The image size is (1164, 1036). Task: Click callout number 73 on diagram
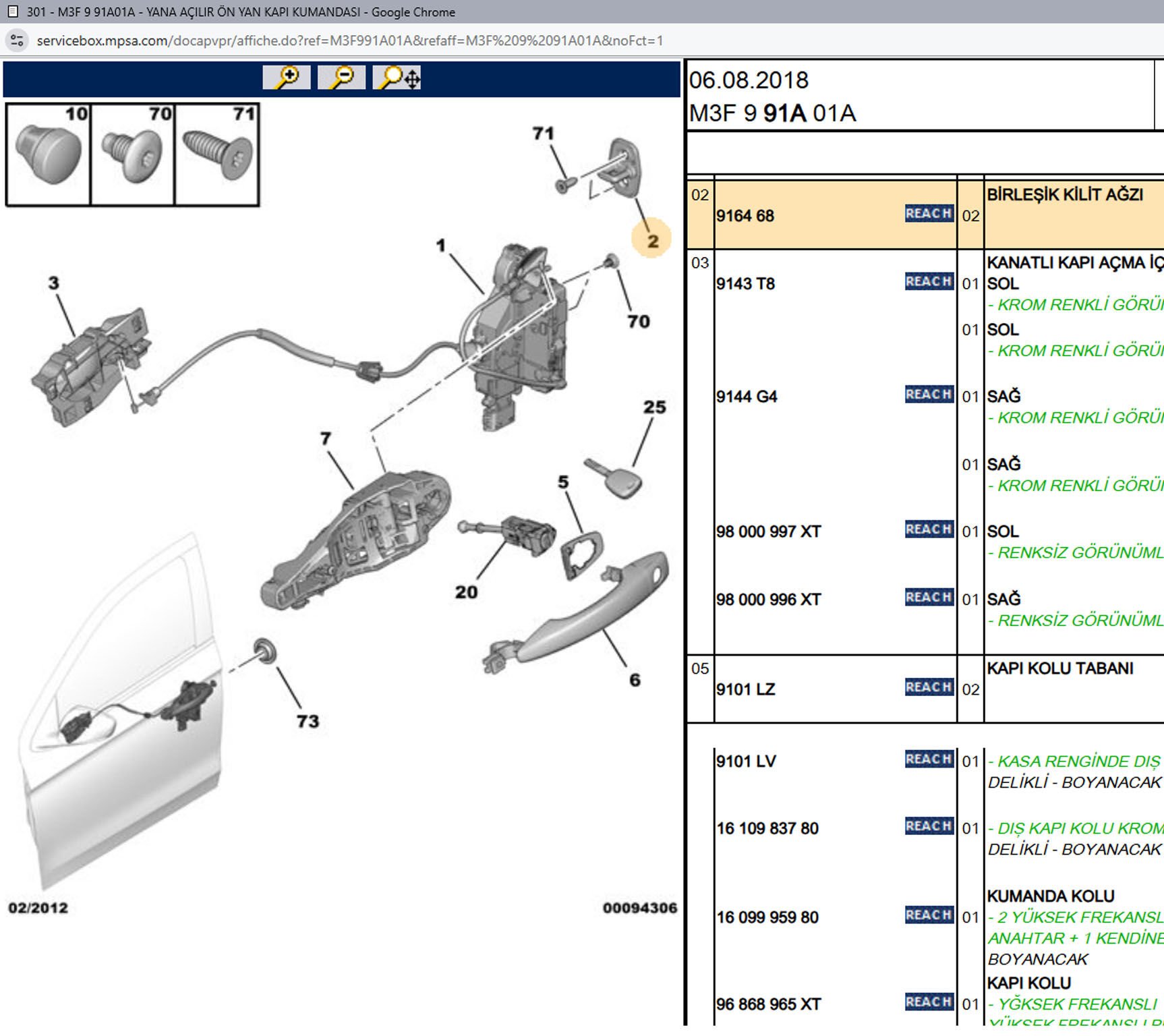(x=308, y=721)
